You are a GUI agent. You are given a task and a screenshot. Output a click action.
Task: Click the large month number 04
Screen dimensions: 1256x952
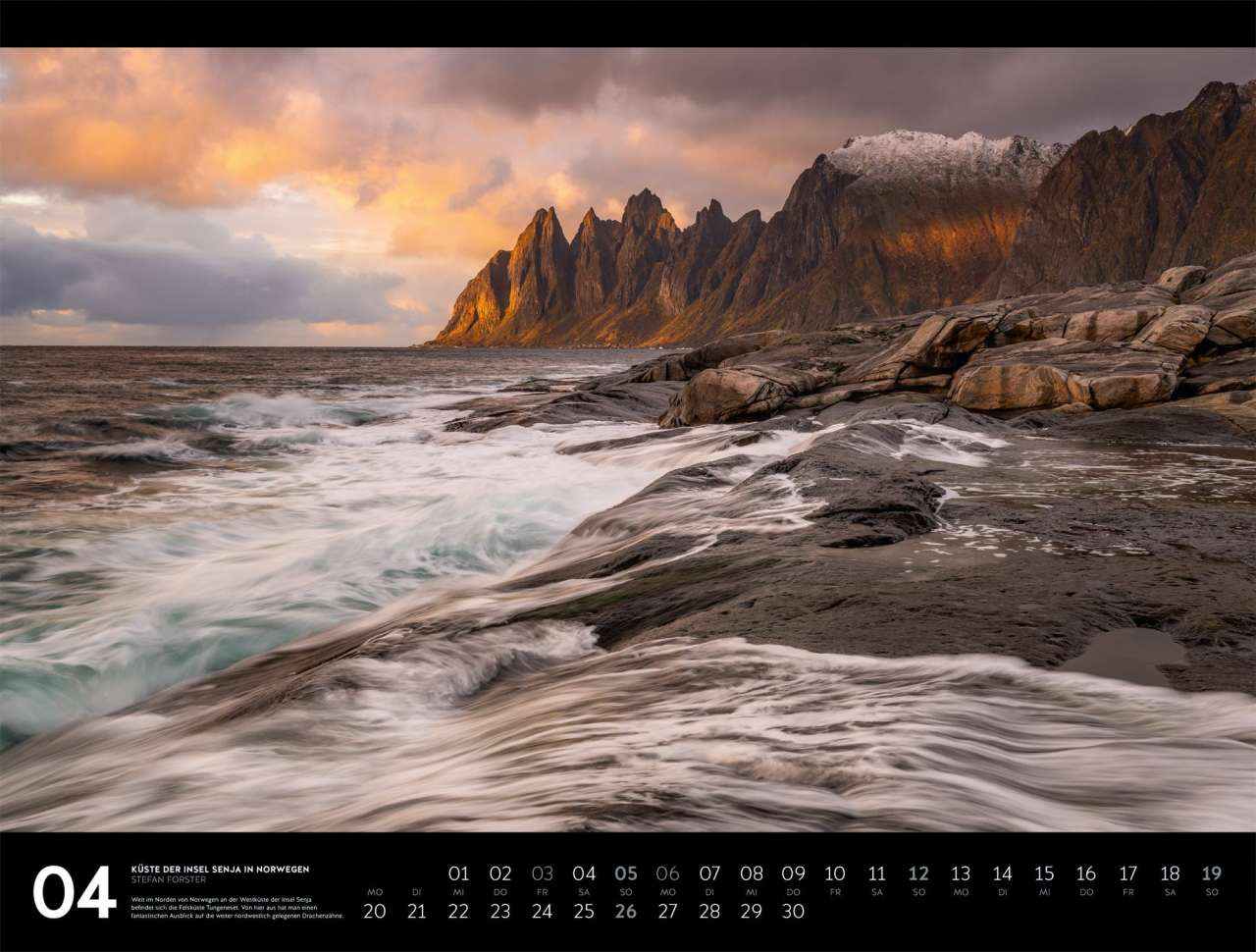75,892
